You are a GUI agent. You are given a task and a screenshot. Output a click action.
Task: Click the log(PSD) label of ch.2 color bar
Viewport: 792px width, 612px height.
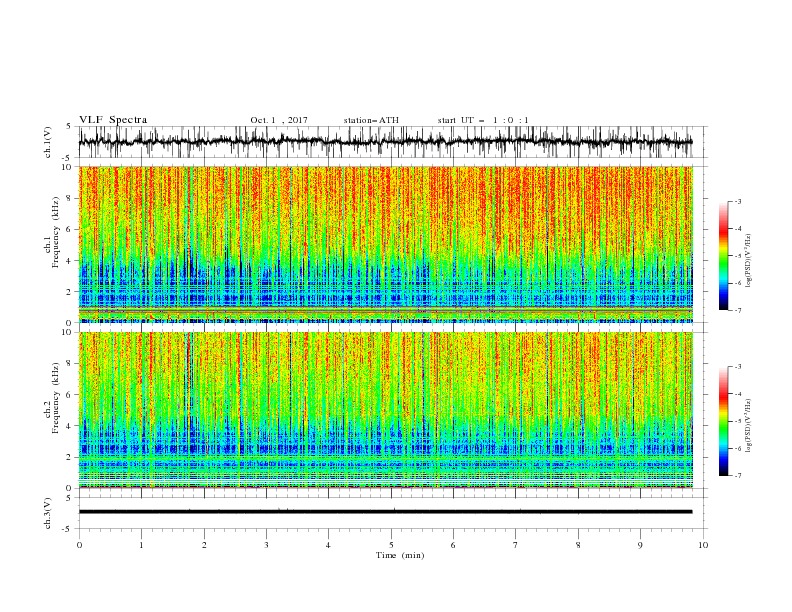tap(749, 426)
